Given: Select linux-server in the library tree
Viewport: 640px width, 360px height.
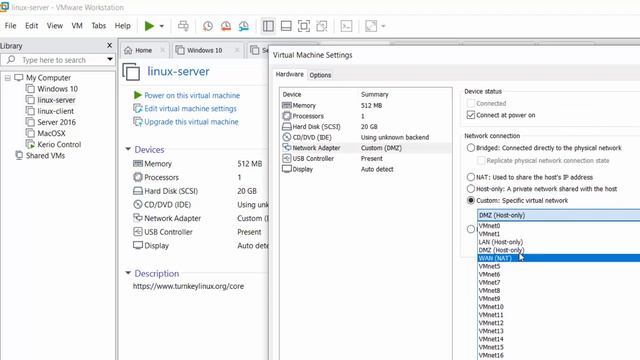Looking at the screenshot, I should tap(56, 100).
